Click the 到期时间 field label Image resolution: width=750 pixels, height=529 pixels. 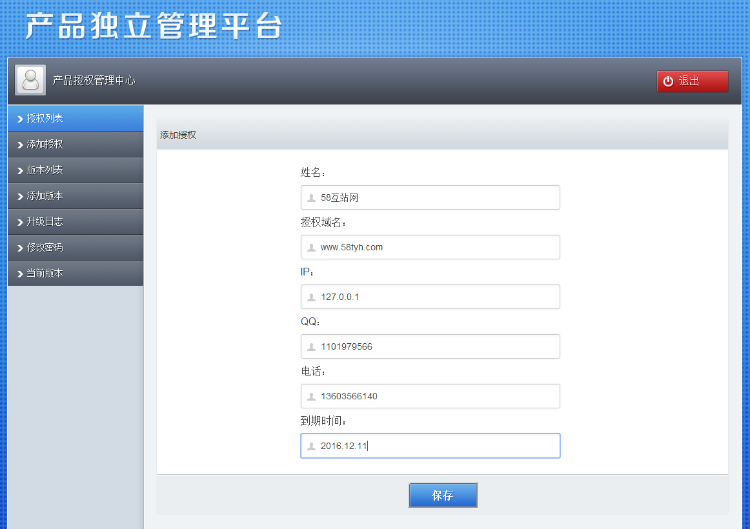click(323, 421)
